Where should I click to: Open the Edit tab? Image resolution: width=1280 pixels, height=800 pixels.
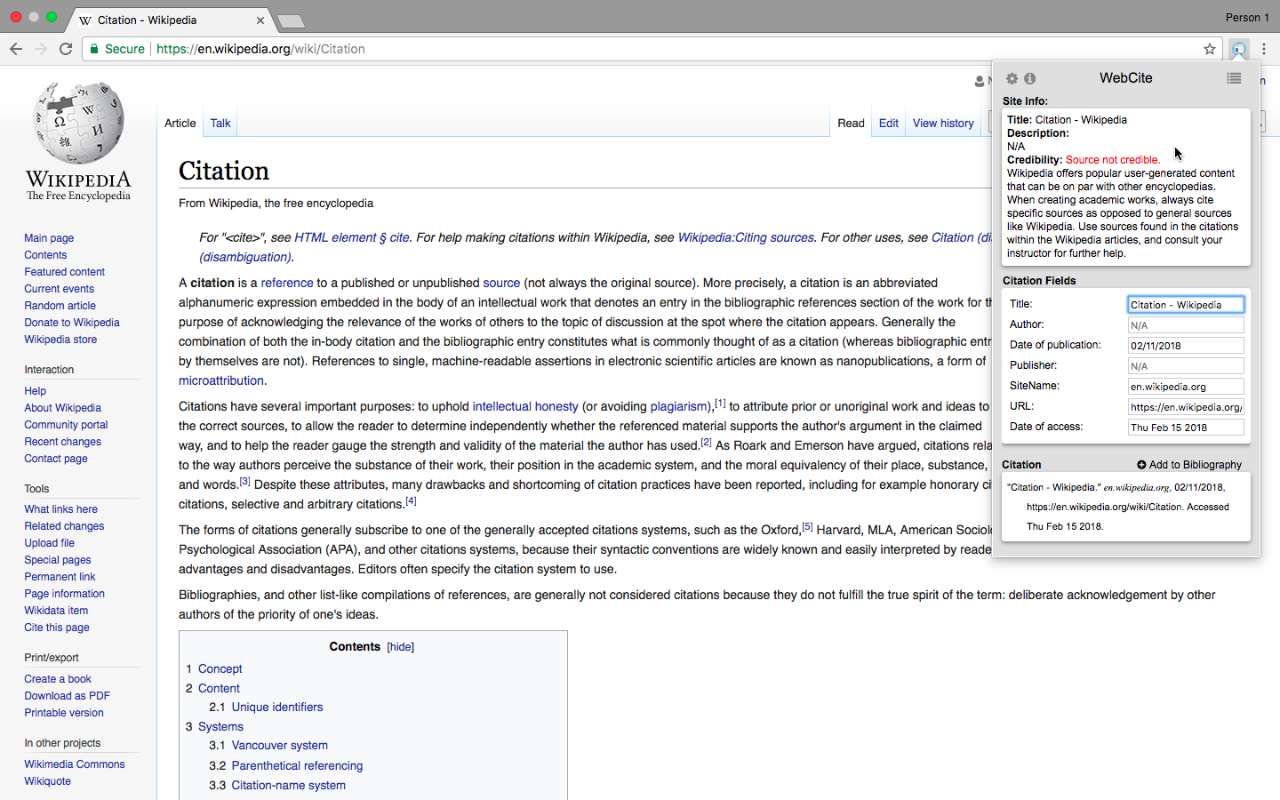pos(889,123)
